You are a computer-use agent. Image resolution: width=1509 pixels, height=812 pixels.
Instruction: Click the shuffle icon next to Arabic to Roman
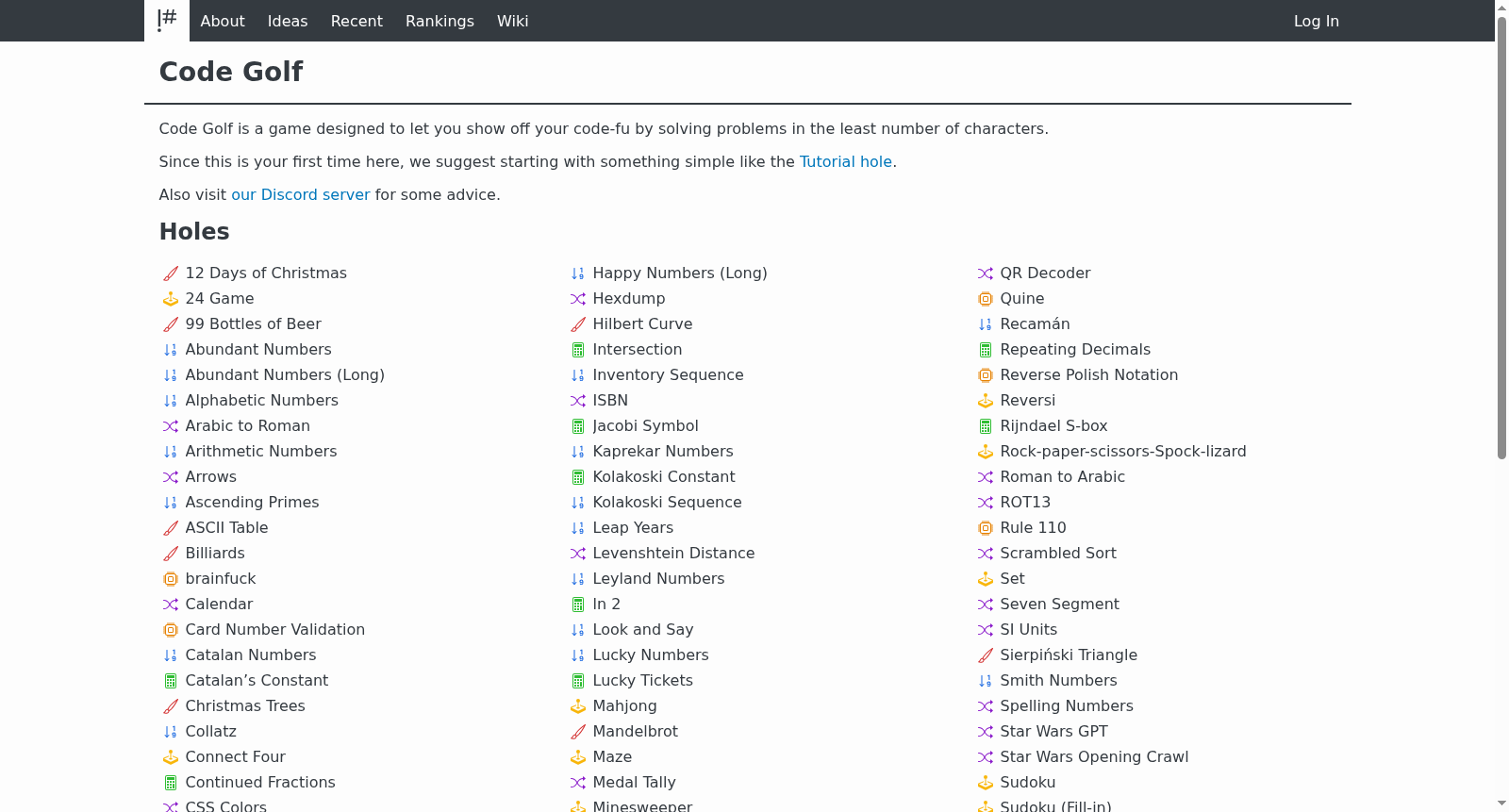[x=171, y=426]
